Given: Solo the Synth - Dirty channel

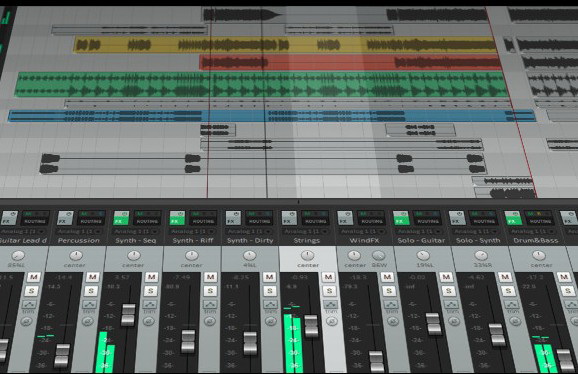Looking at the screenshot, I should 270,291.
